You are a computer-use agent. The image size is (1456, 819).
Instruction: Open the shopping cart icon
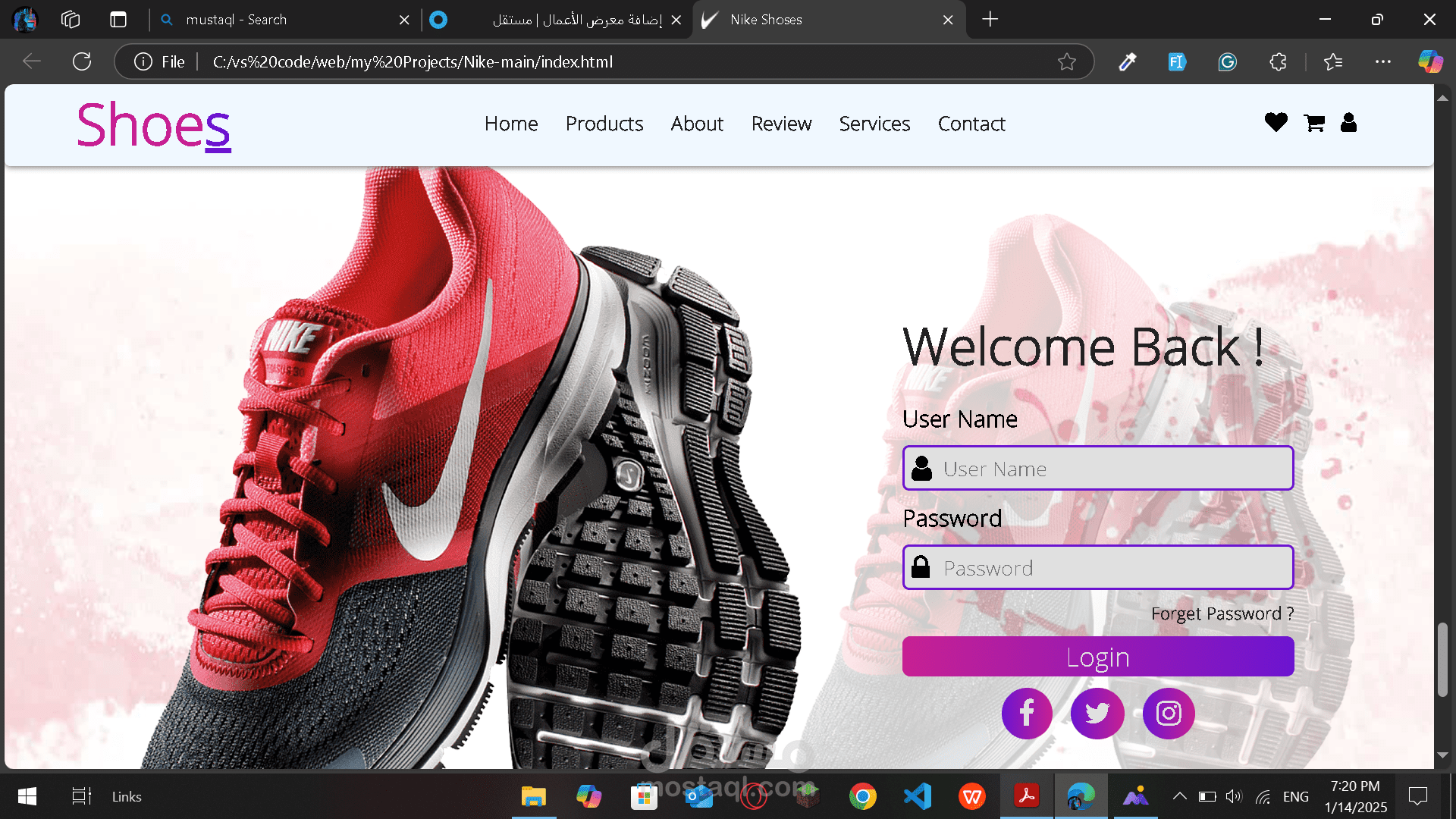(x=1314, y=123)
